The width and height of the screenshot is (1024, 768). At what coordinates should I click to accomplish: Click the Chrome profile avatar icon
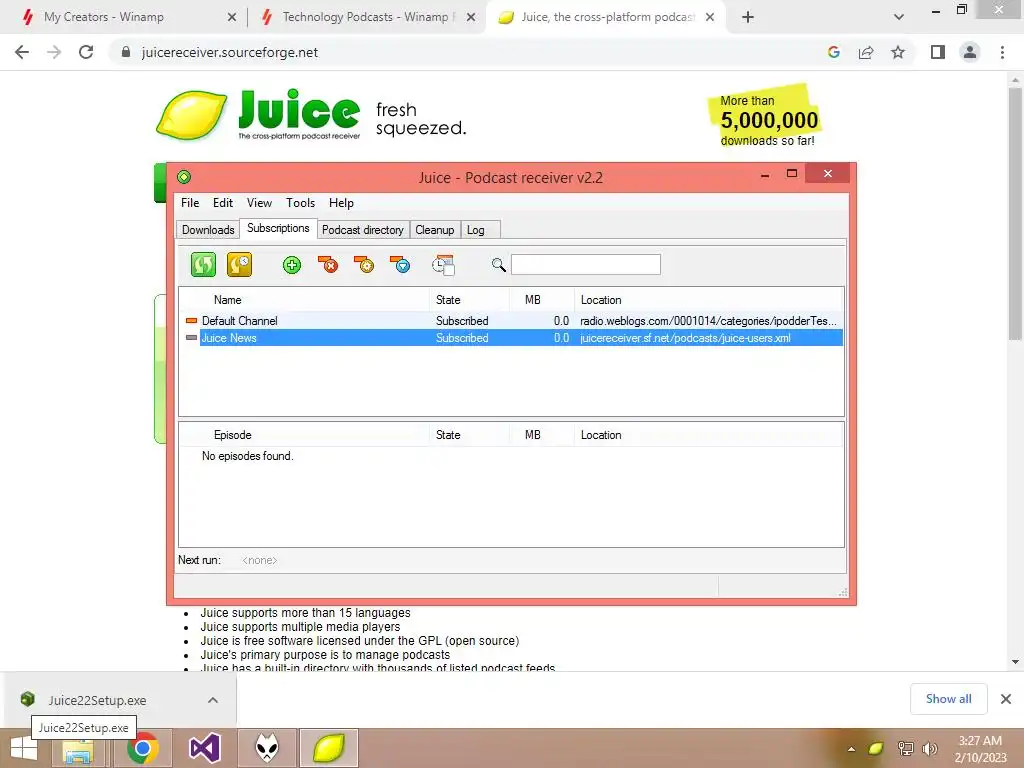coord(970,52)
